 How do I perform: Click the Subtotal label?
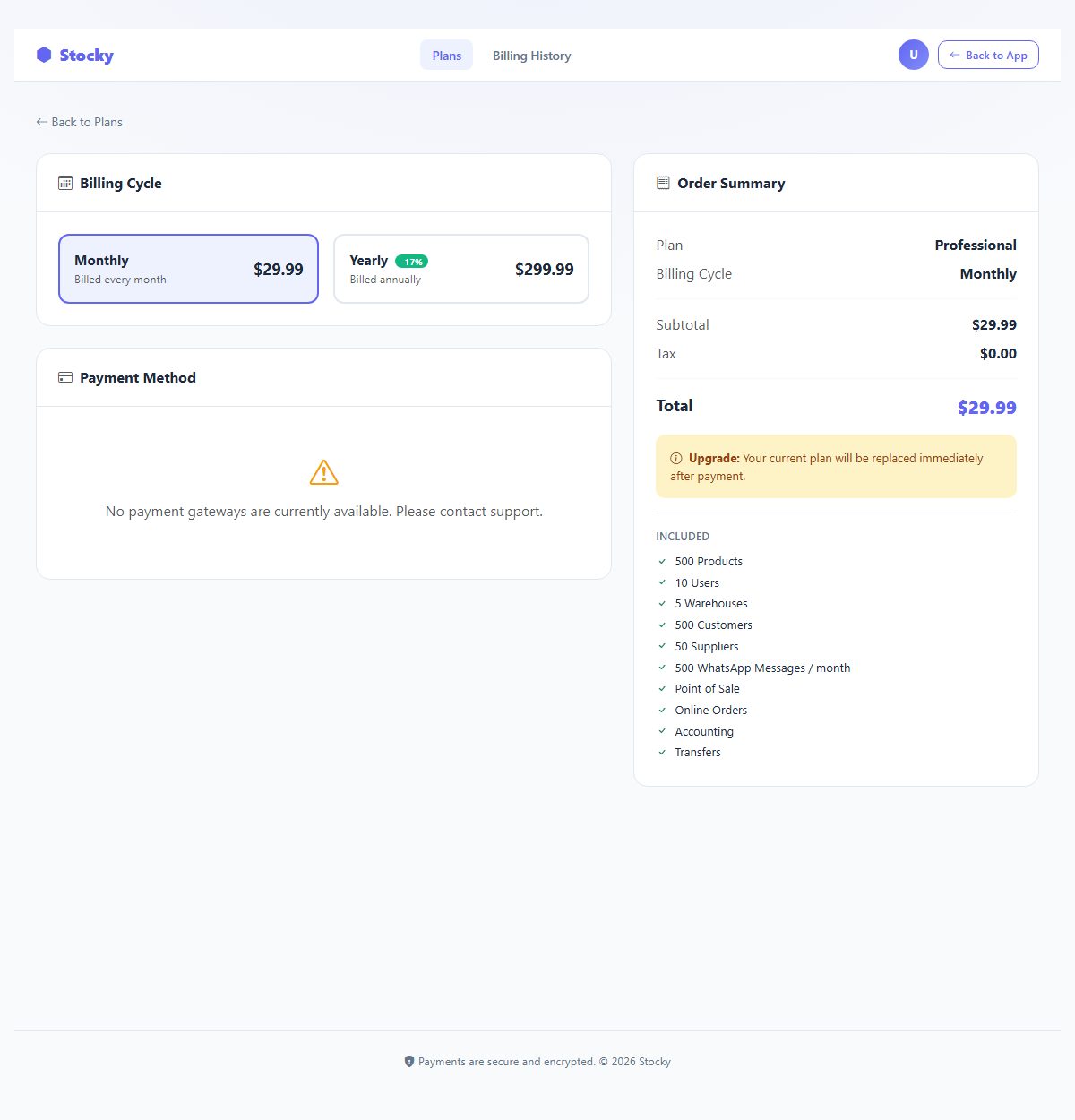pyautogui.click(x=683, y=324)
